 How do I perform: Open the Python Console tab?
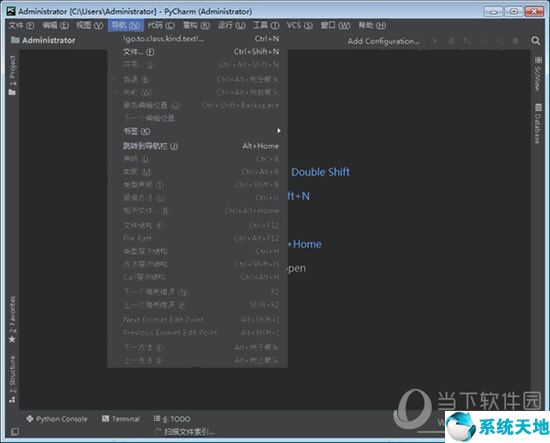[62, 419]
